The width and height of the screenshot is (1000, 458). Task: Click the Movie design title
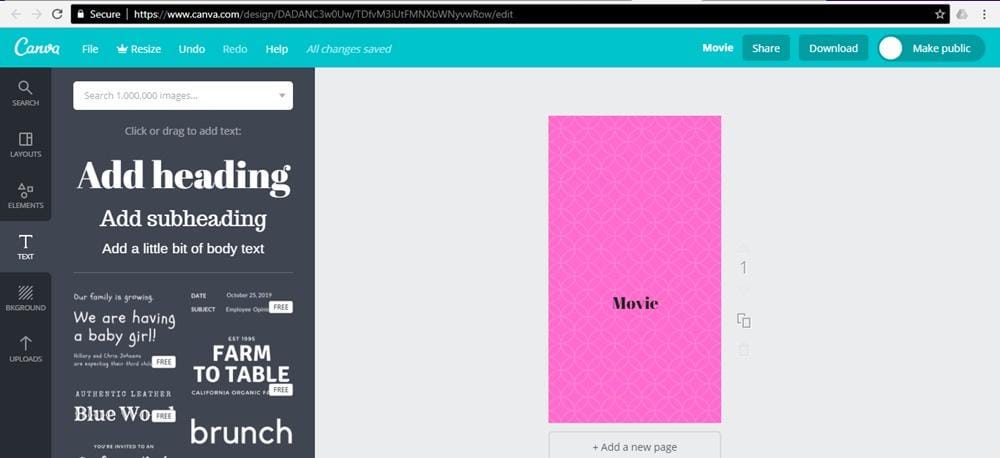pyautogui.click(x=717, y=48)
